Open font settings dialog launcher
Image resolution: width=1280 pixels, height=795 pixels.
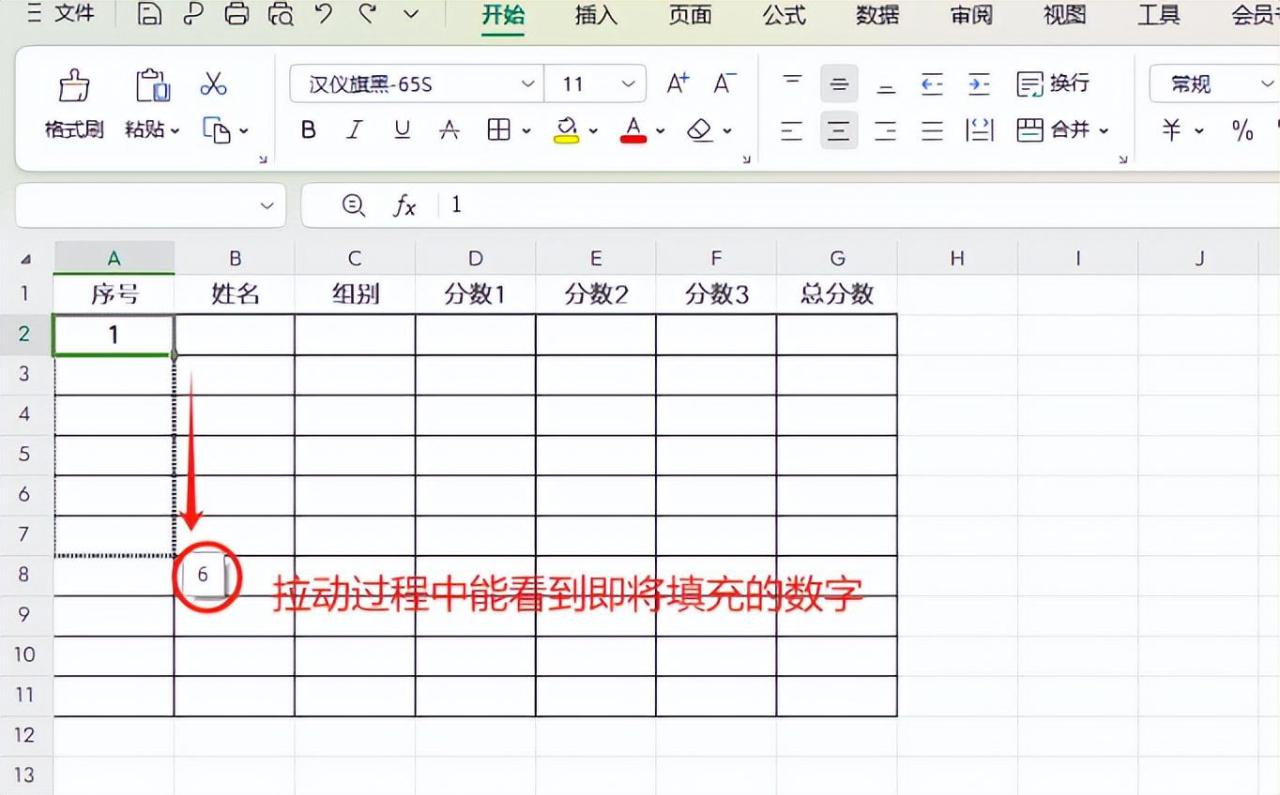[x=747, y=159]
